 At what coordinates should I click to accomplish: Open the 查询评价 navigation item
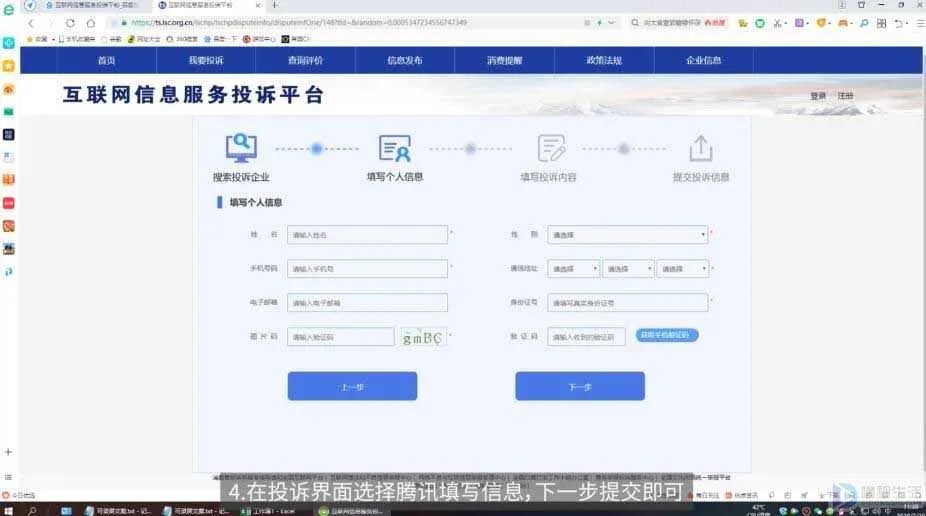pos(305,60)
